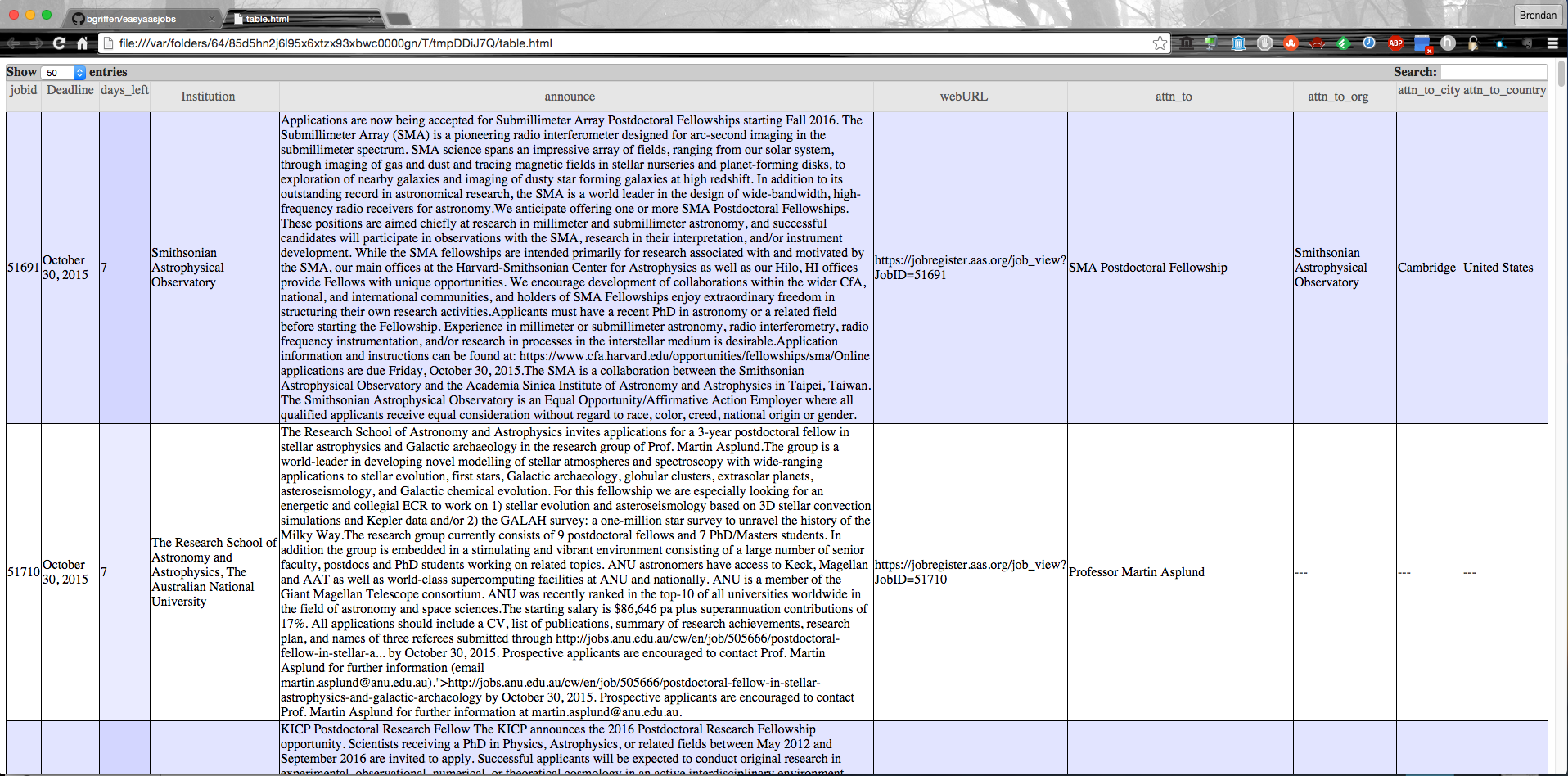Click the browser forward arrow
This screenshot has width=1568, height=776.
point(37,43)
